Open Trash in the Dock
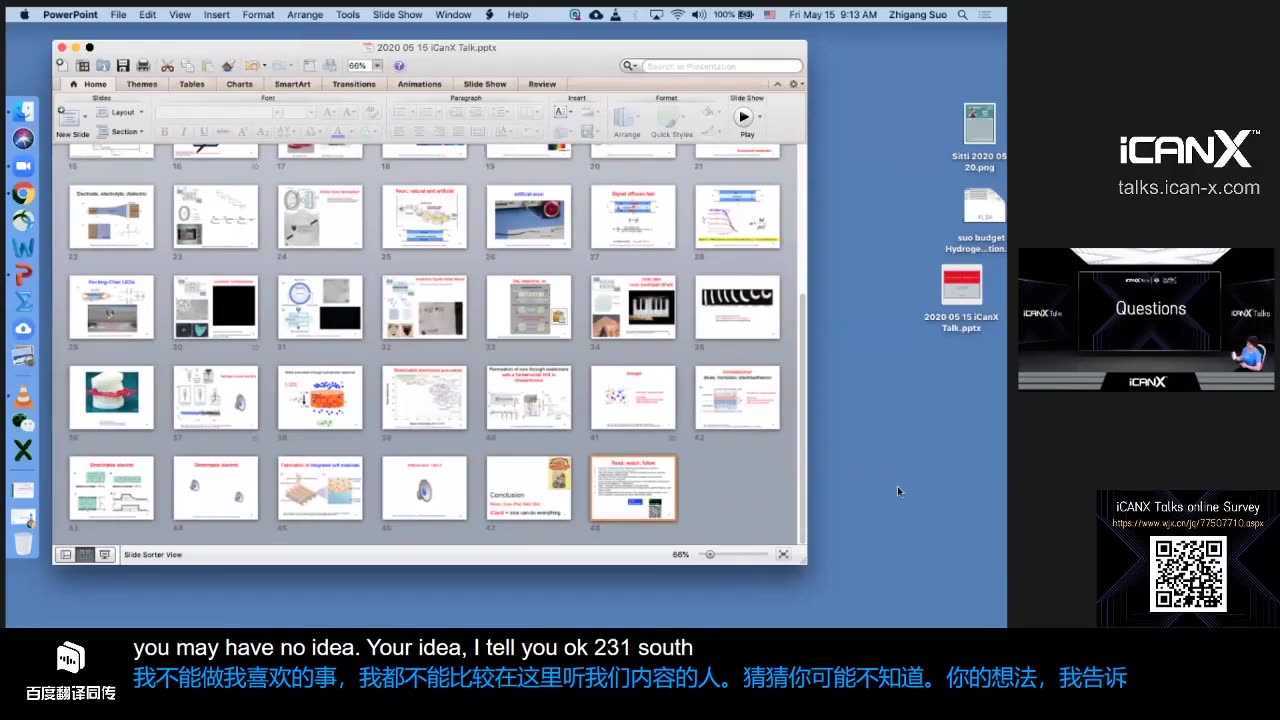This screenshot has width=1280, height=720. pyautogui.click(x=23, y=544)
